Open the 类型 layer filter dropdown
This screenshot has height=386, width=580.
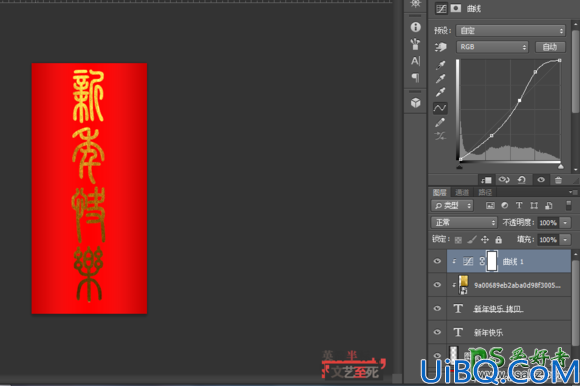point(452,206)
